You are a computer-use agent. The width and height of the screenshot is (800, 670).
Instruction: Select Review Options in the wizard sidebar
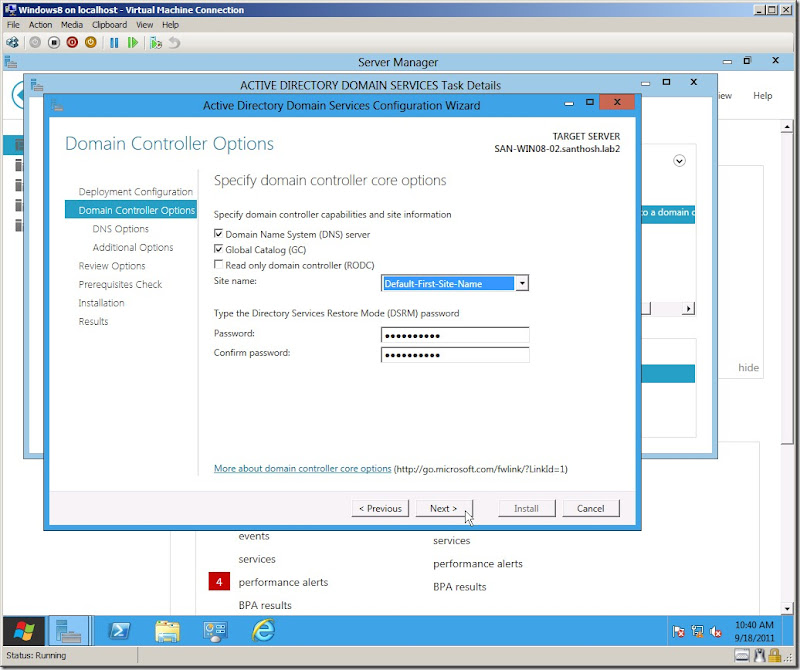(x=112, y=266)
